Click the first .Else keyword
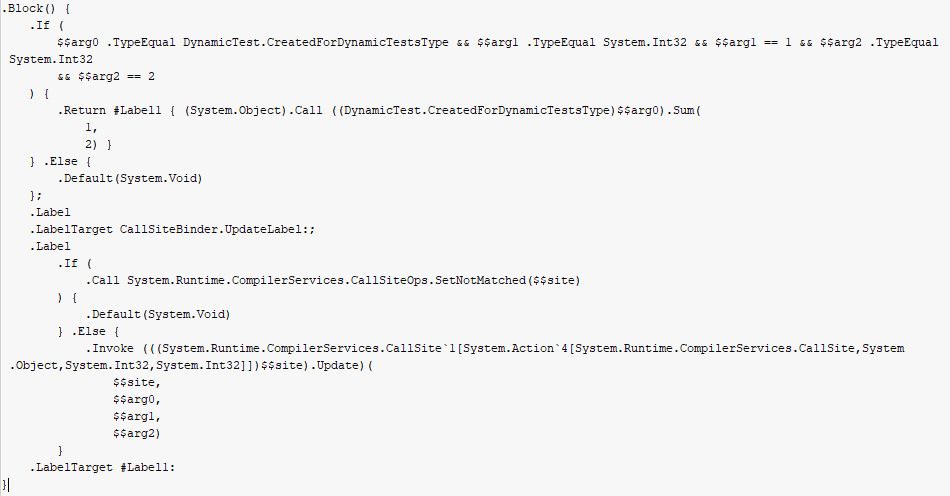950x496 pixels. pyautogui.click(x=61, y=161)
